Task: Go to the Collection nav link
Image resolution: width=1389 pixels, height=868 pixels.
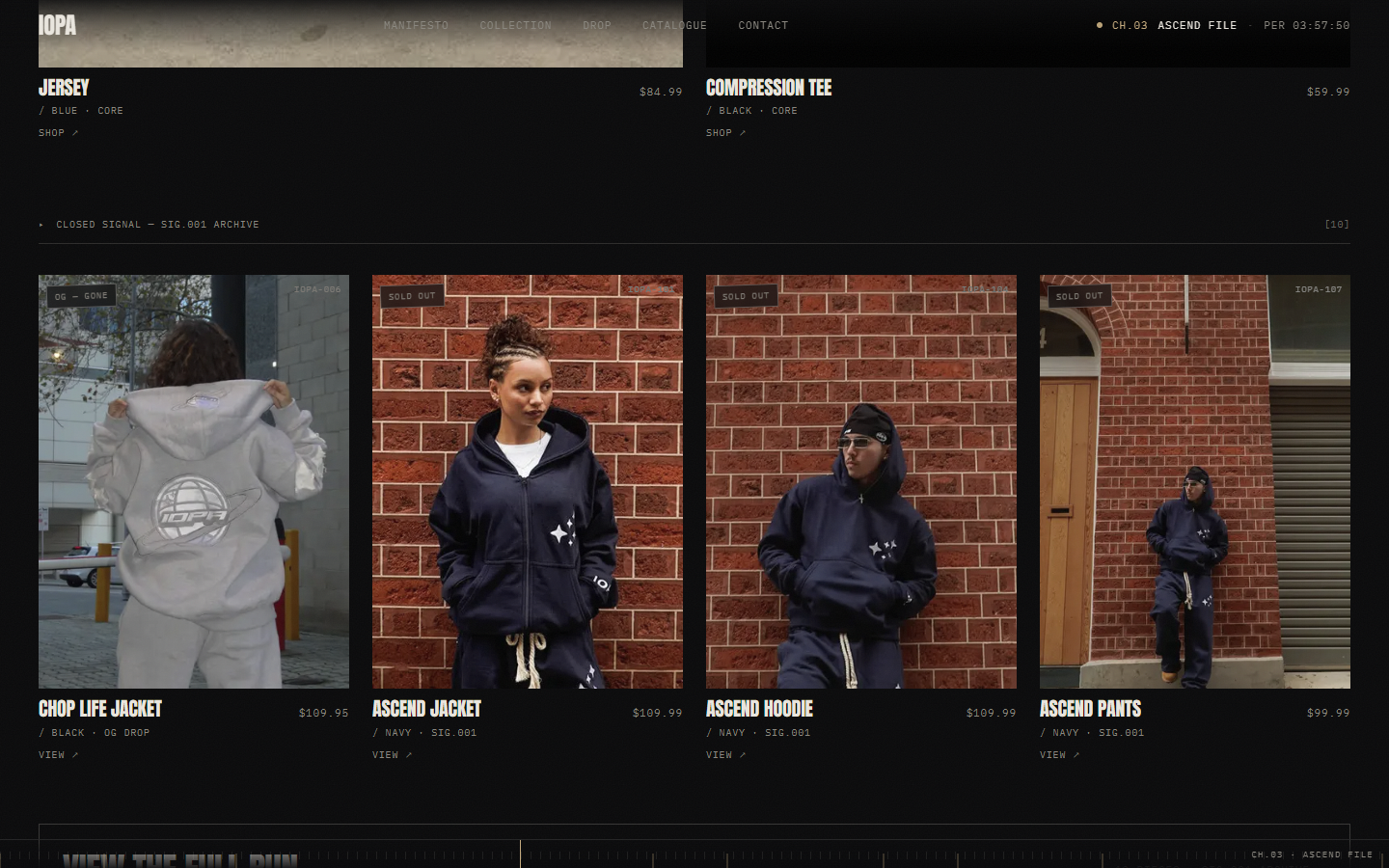Action: coord(515,25)
